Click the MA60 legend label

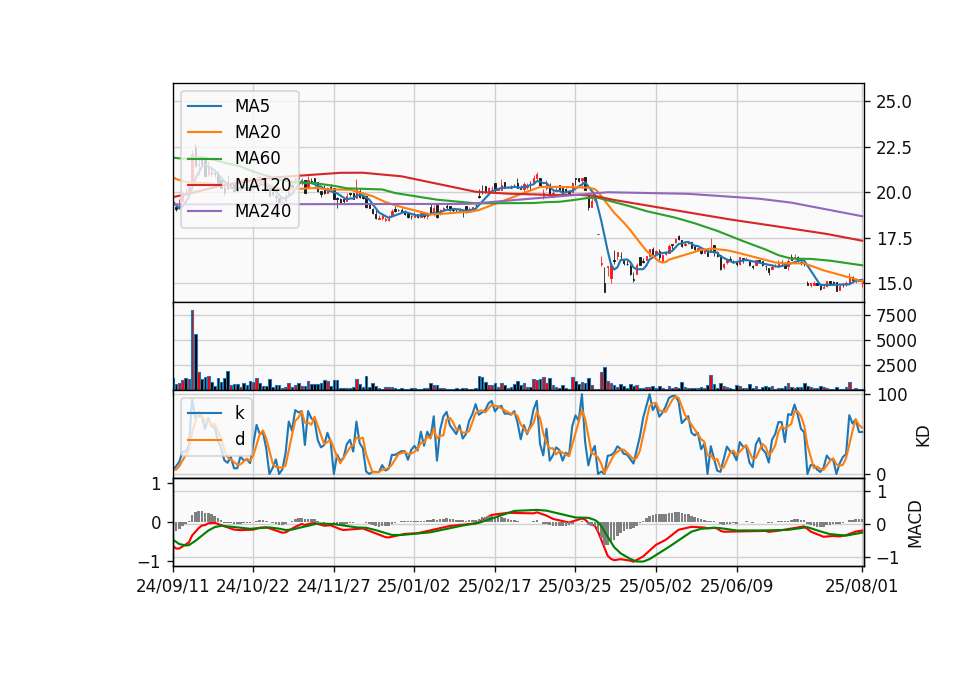coord(258,159)
